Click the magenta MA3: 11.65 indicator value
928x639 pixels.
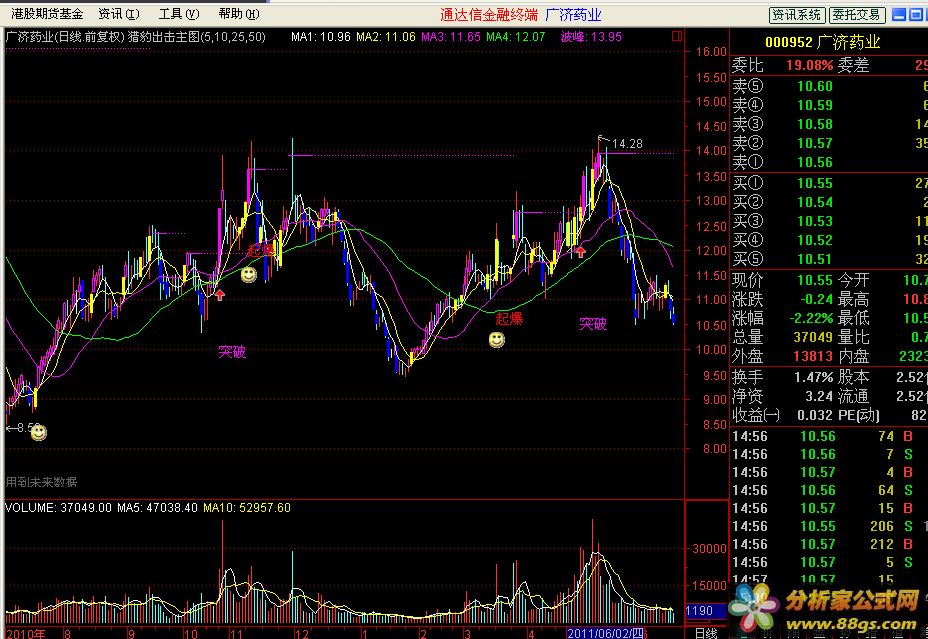coord(451,37)
